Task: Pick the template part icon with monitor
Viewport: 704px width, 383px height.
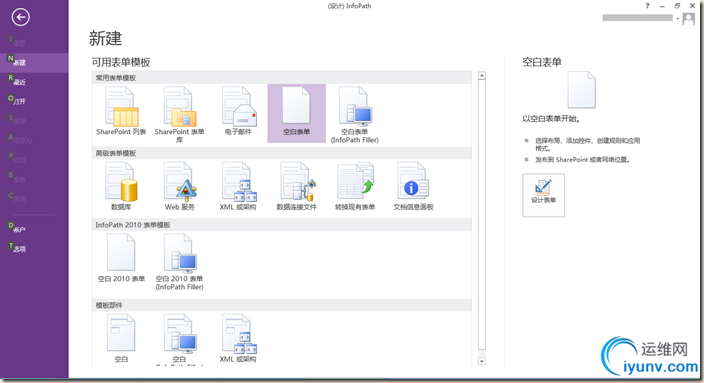Action: [x=179, y=339]
